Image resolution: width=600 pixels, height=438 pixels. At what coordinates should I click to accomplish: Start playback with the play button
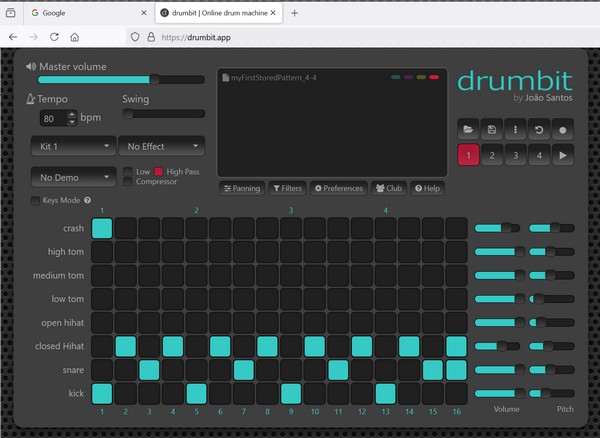563,155
